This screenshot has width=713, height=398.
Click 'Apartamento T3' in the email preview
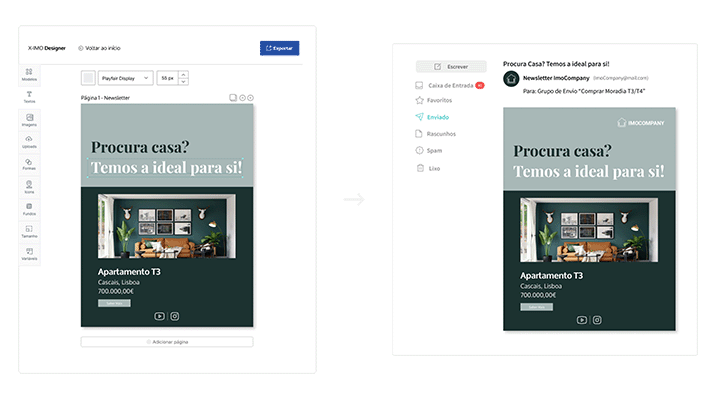[x=552, y=275]
